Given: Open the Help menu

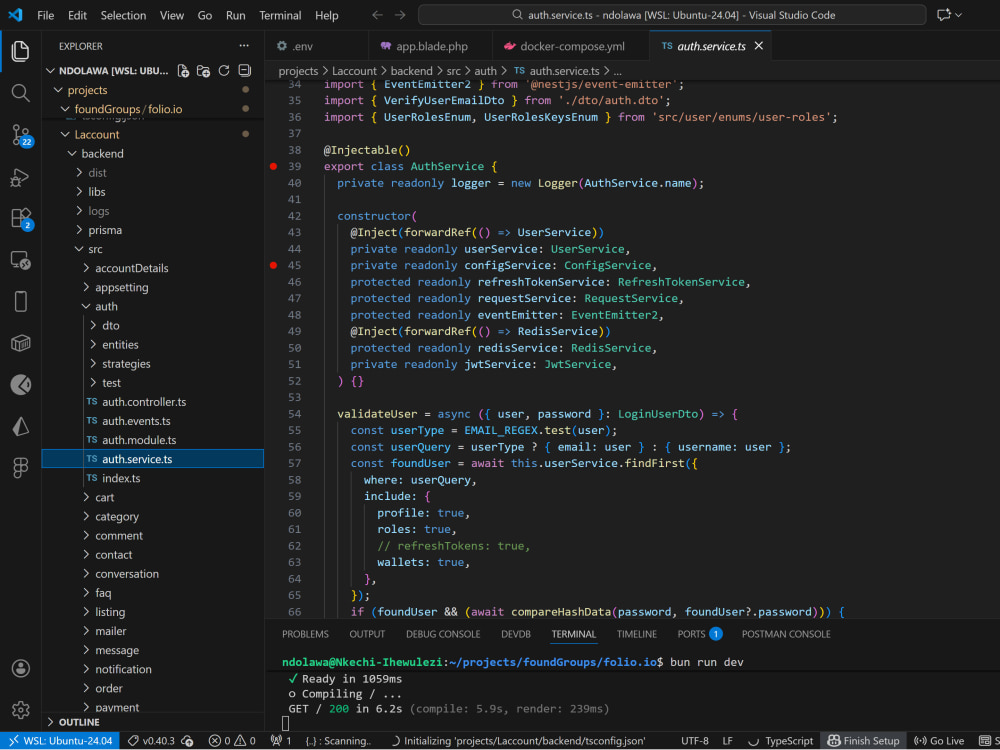Looking at the screenshot, I should 327,15.
